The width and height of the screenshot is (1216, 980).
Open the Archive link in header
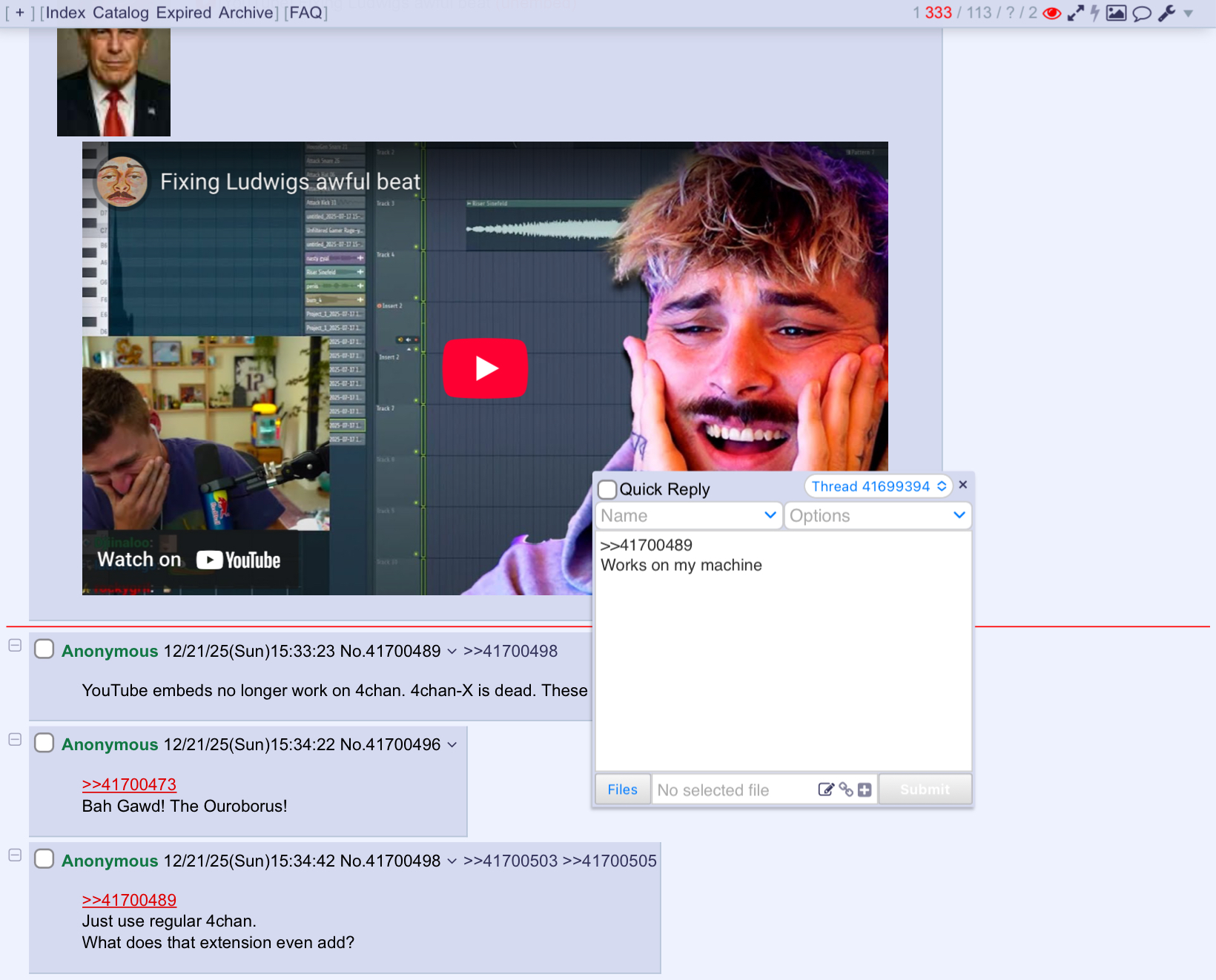(x=246, y=13)
